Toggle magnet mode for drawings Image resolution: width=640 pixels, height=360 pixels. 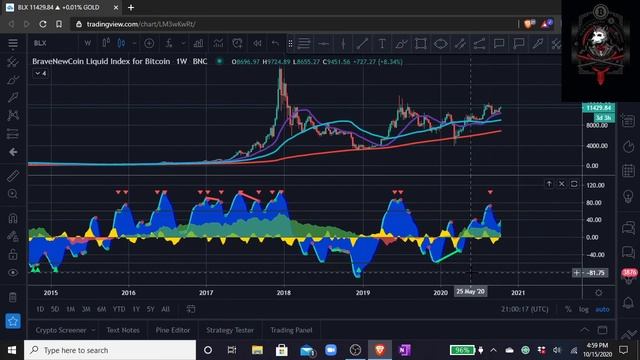point(13,218)
